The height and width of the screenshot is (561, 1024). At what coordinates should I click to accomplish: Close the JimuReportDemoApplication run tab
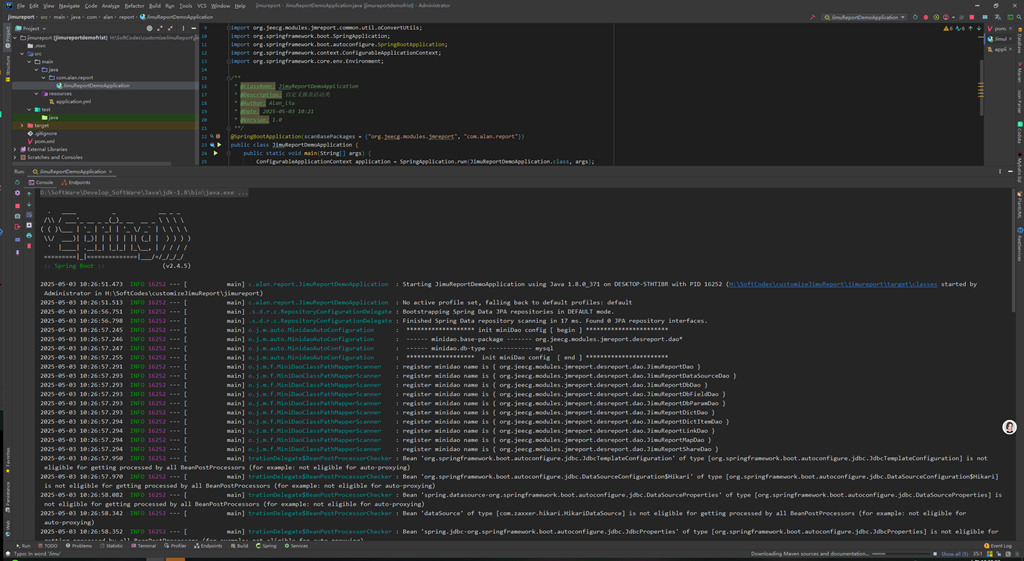[x=110, y=172]
